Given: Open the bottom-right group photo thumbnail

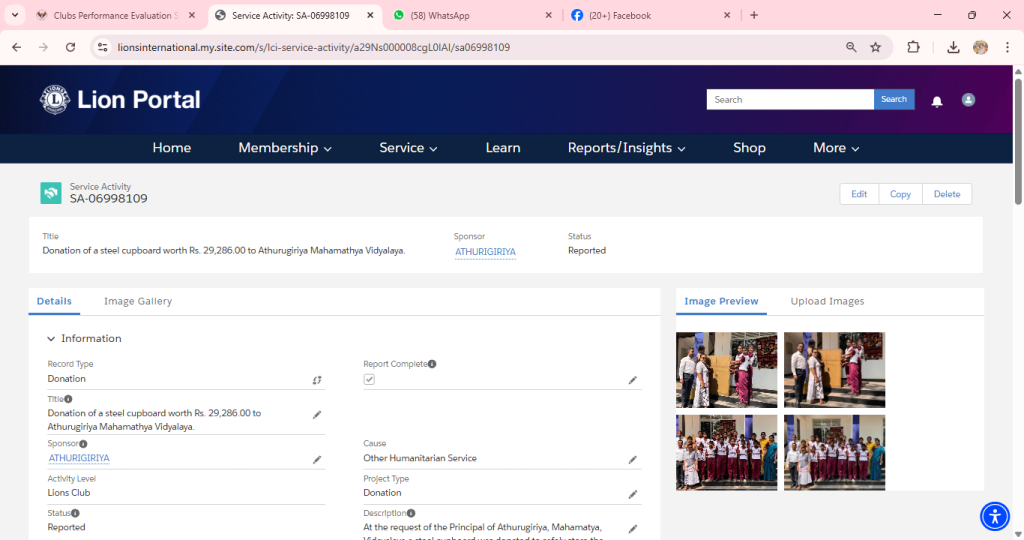Looking at the screenshot, I should point(834,453).
